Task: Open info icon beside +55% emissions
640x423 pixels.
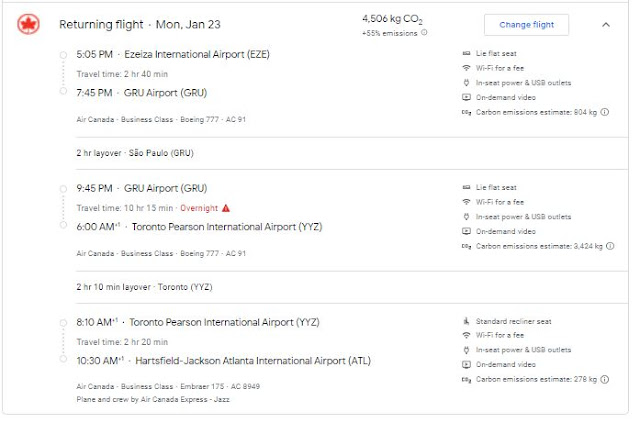Action: (x=424, y=33)
